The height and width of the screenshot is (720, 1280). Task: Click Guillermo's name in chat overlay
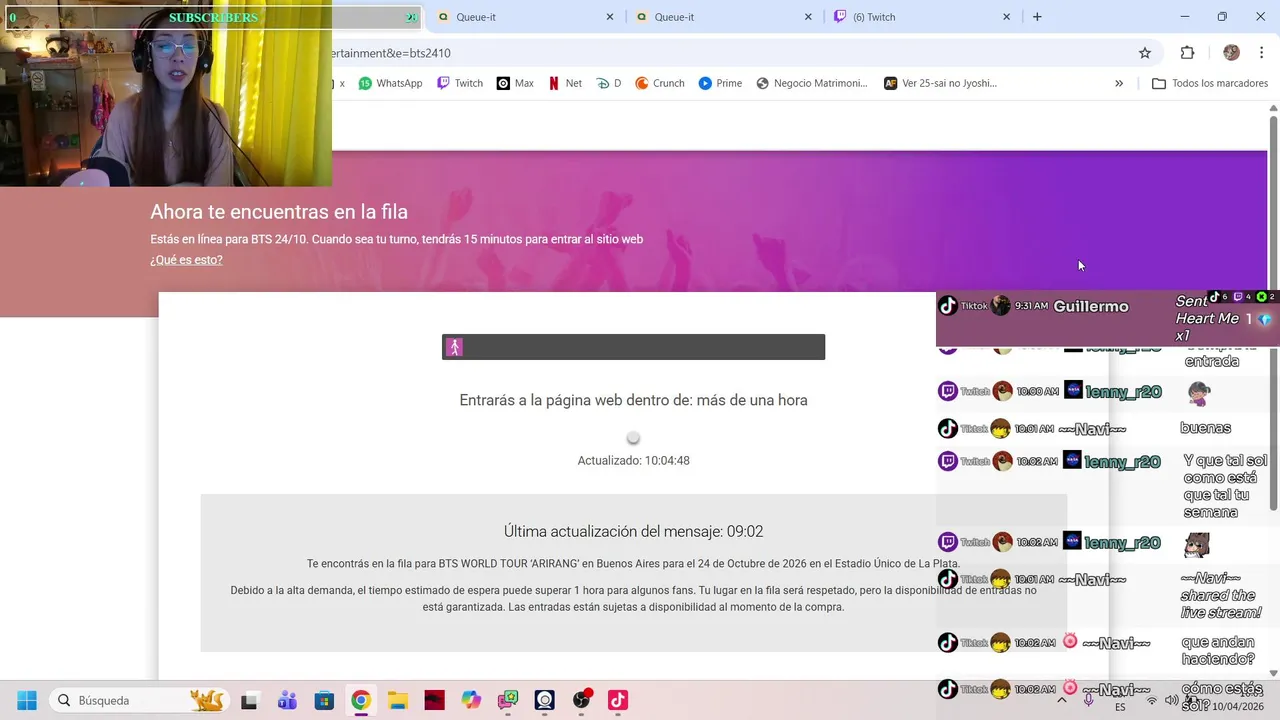[1090, 307]
